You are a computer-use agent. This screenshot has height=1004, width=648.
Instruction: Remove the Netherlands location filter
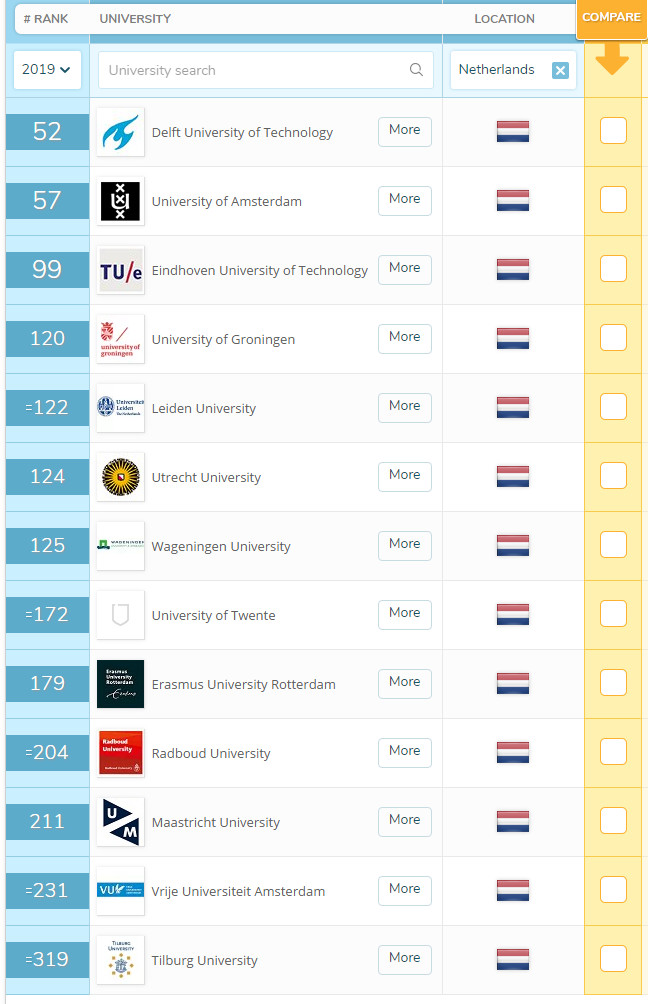pos(560,70)
